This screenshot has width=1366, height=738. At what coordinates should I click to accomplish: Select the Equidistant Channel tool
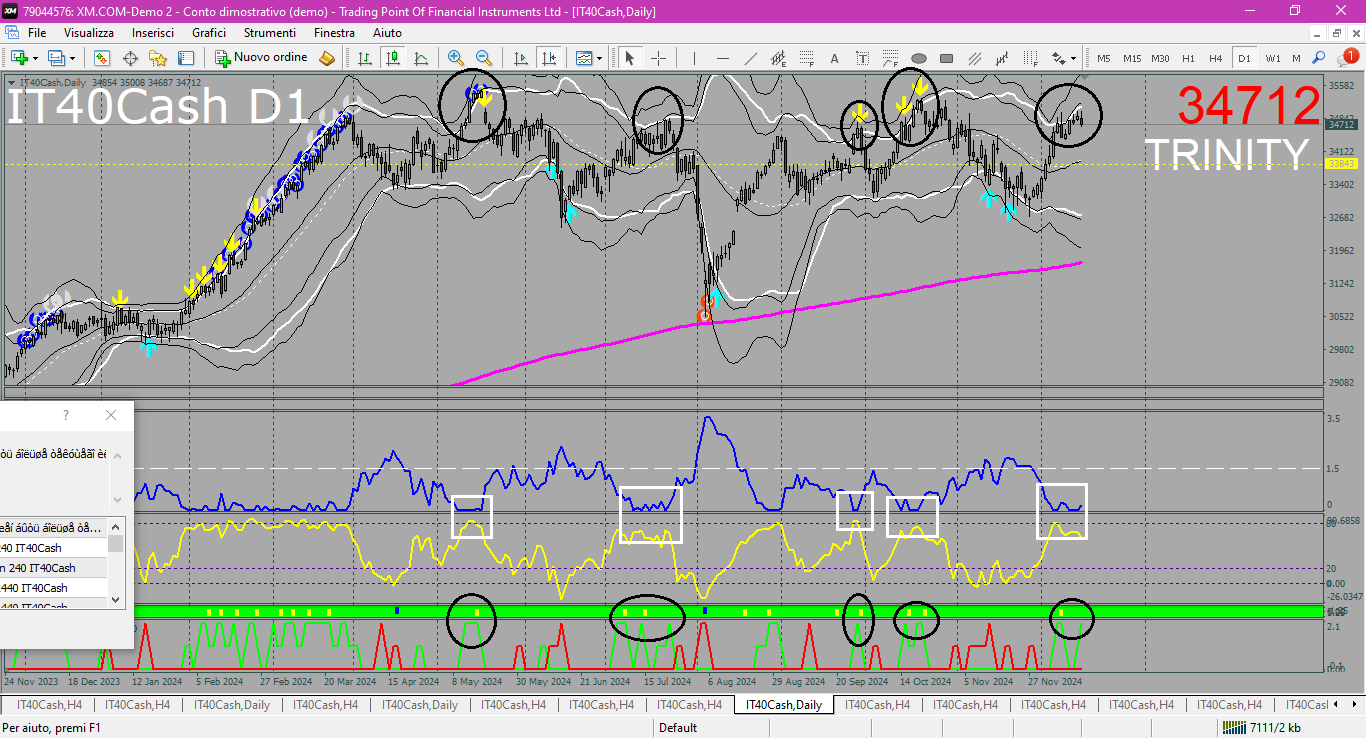pyautogui.click(x=779, y=58)
